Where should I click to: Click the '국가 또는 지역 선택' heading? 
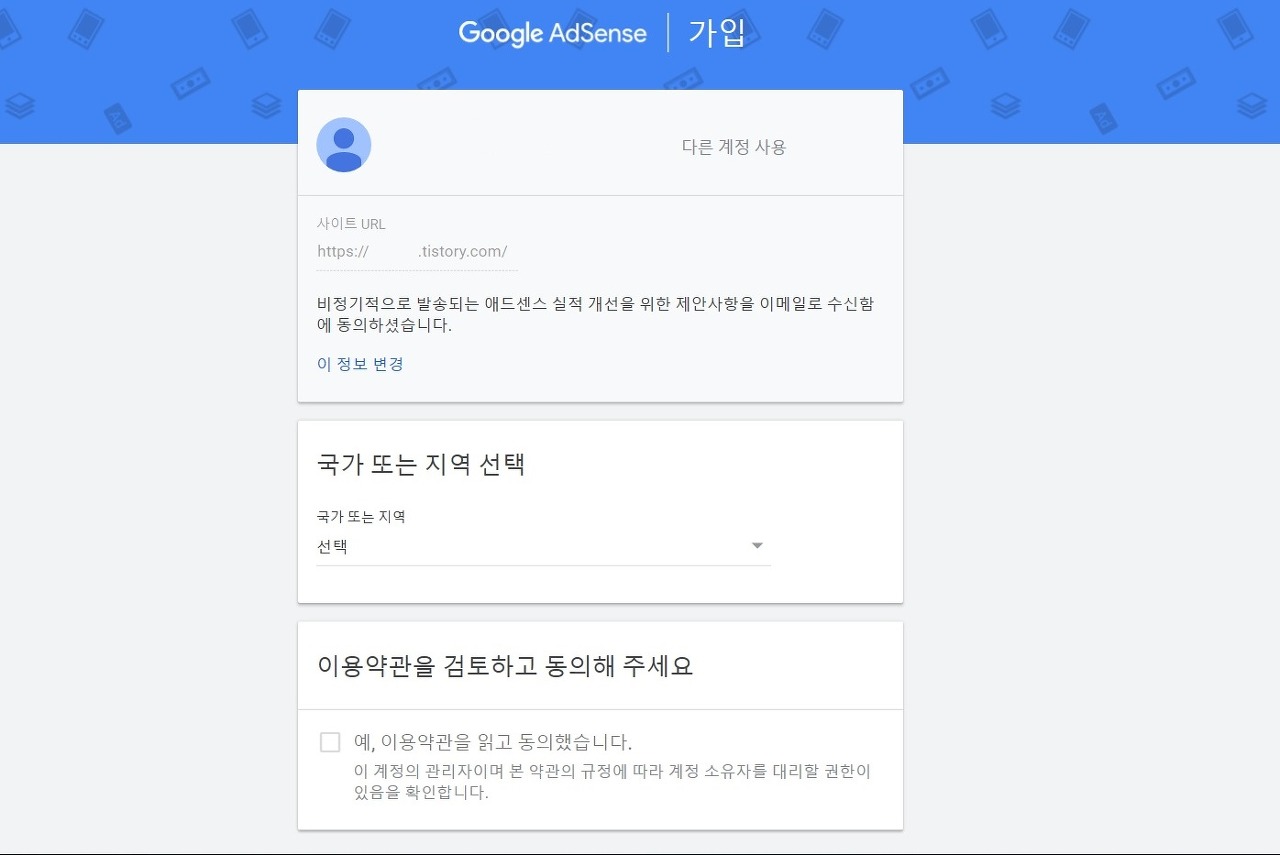421,465
